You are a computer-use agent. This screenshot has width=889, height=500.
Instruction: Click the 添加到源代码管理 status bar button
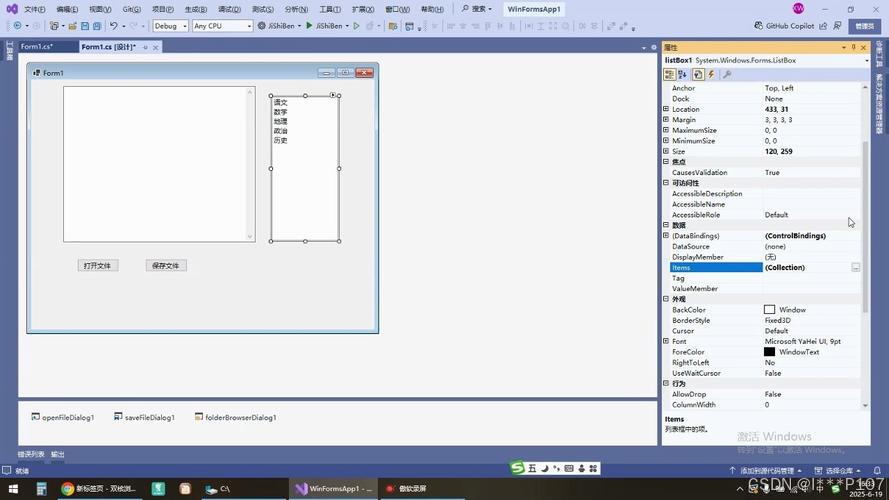[x=765, y=471]
